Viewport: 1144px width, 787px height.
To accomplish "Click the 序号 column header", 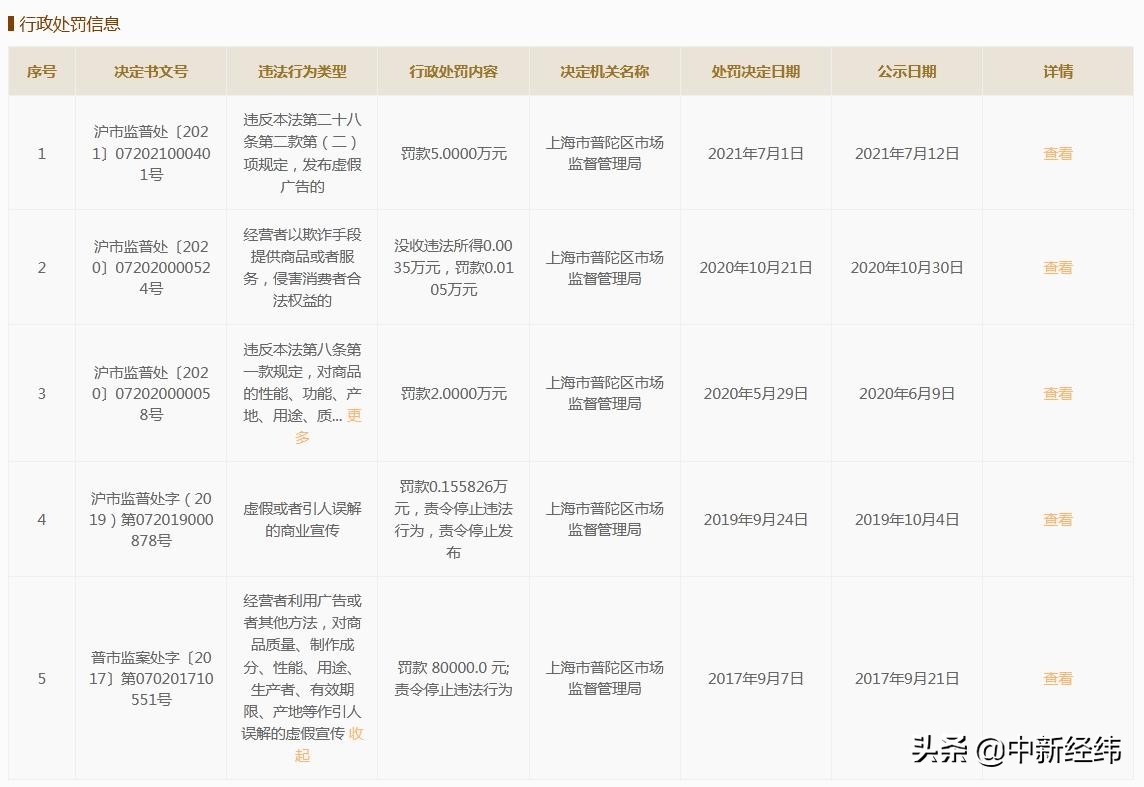I will click(x=42, y=71).
